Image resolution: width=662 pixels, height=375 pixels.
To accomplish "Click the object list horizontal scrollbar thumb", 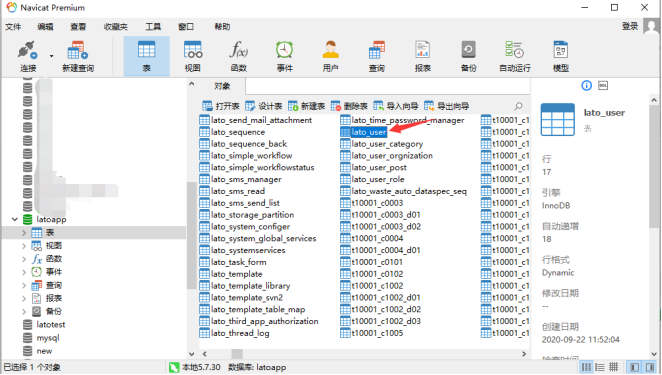I will [x=237, y=354].
